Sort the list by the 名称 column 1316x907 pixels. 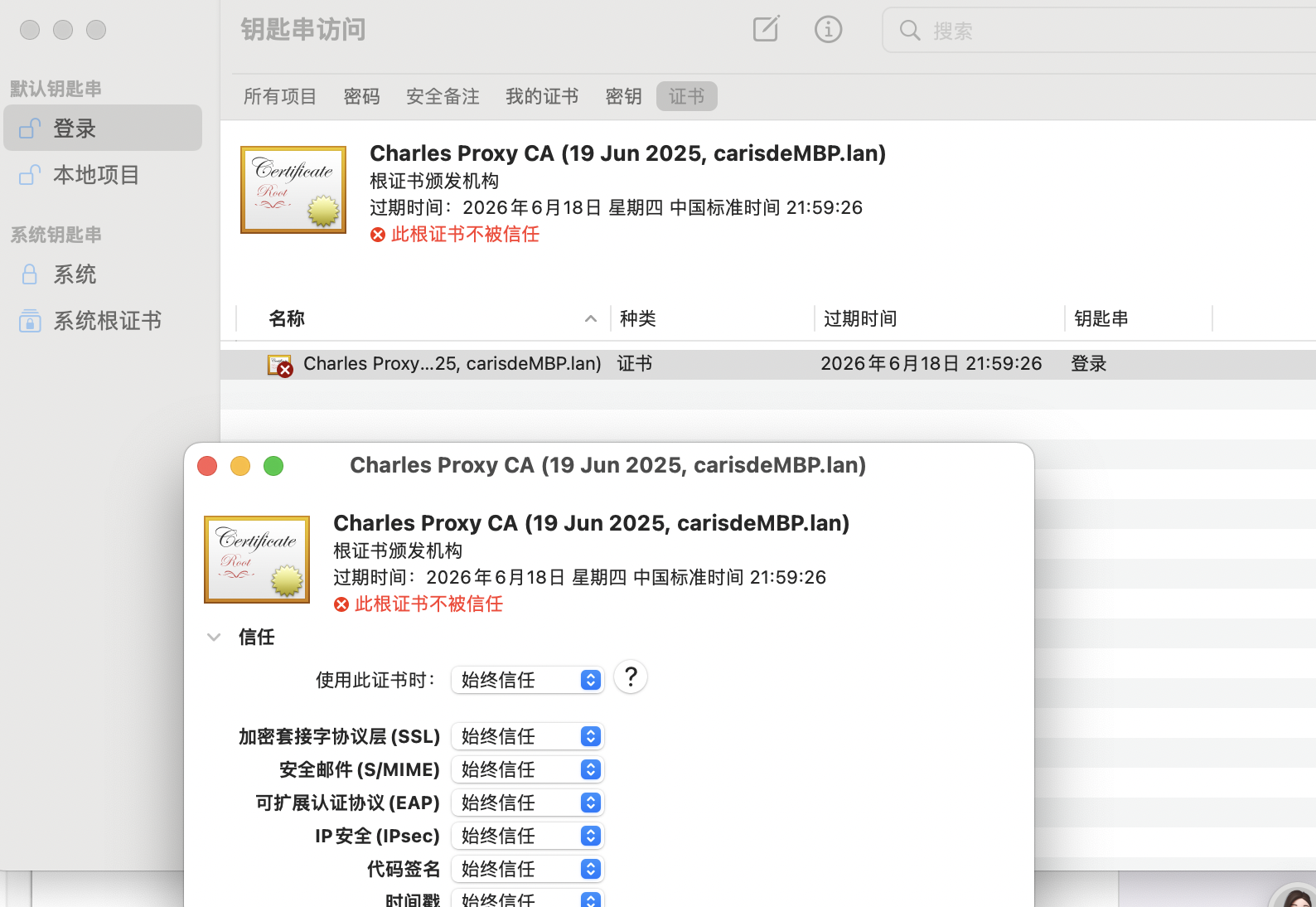[287, 318]
